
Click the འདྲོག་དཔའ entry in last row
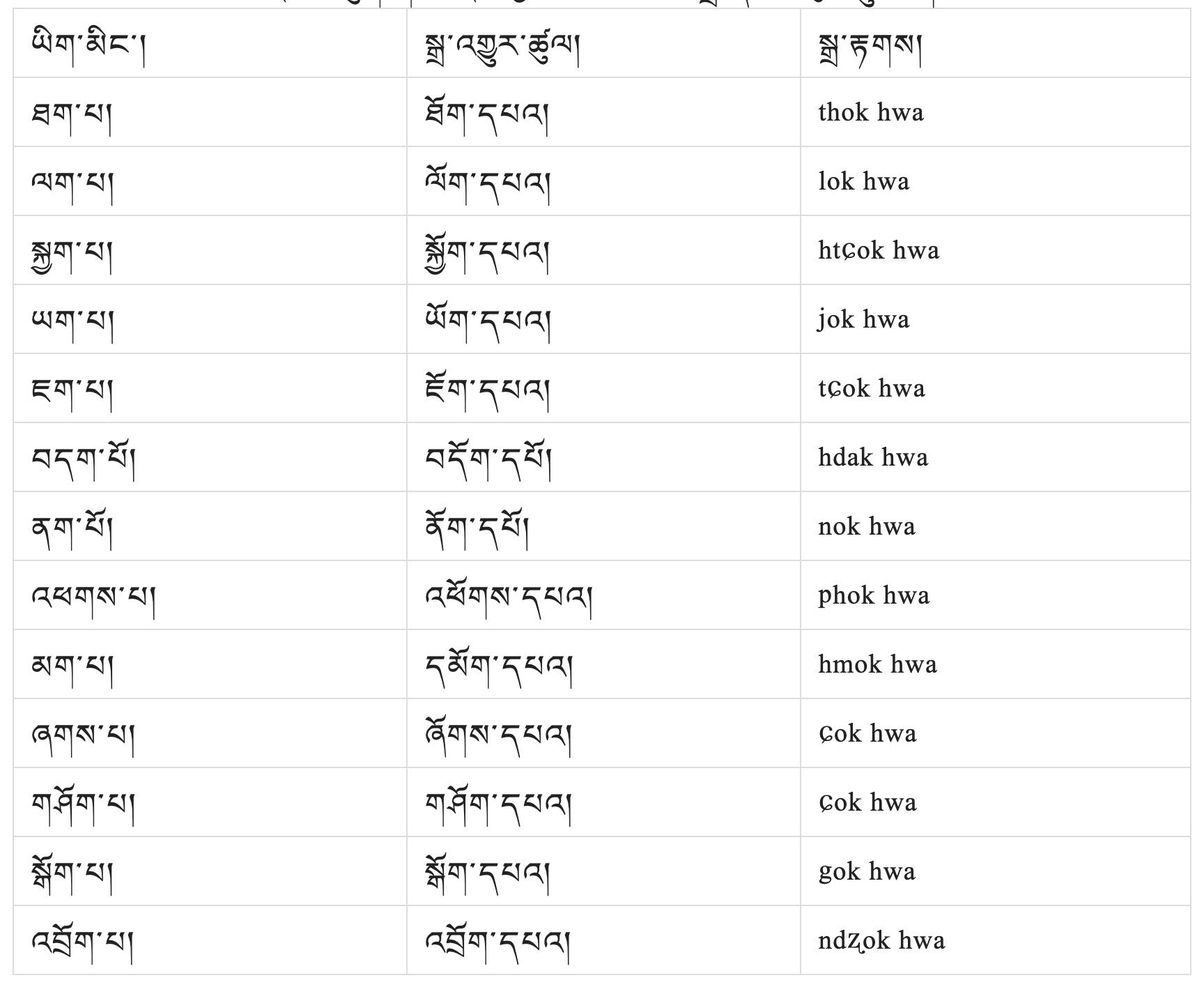tap(498, 942)
